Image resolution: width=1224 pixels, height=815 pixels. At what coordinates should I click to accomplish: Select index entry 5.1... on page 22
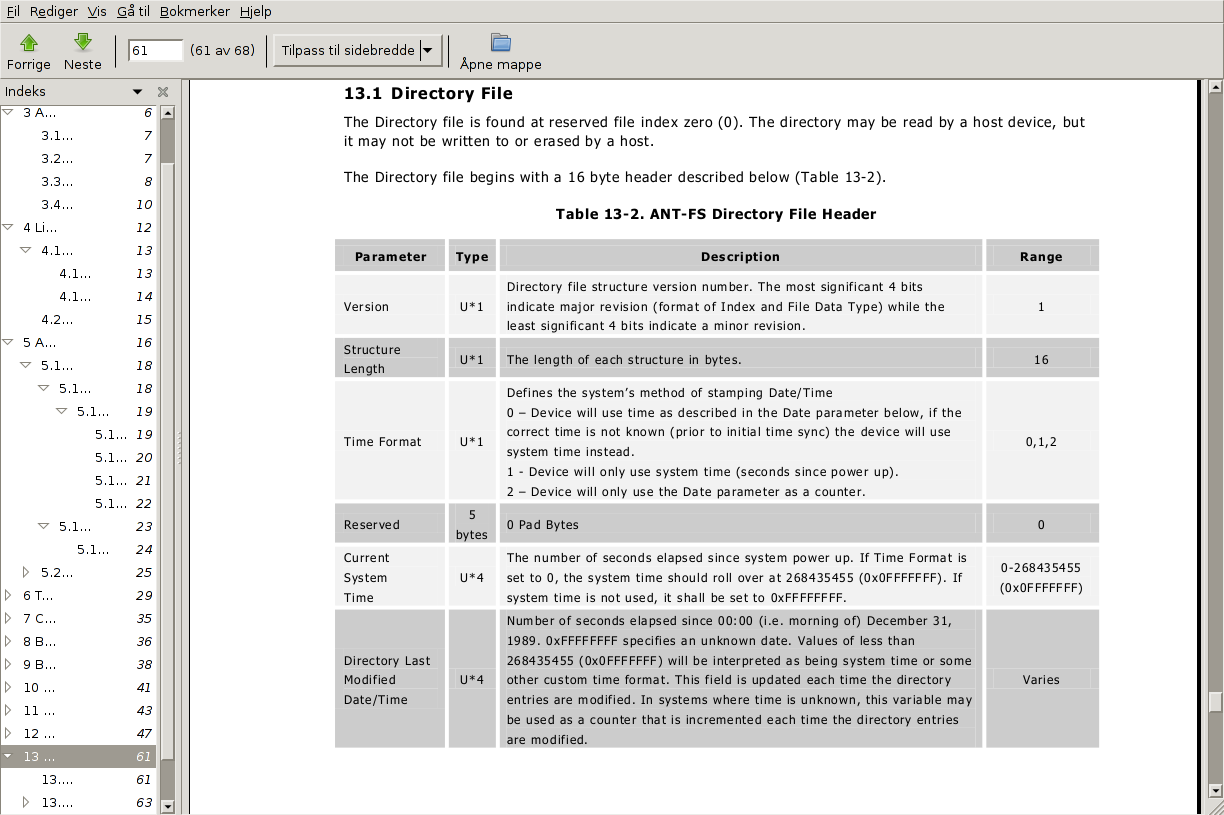point(78,503)
